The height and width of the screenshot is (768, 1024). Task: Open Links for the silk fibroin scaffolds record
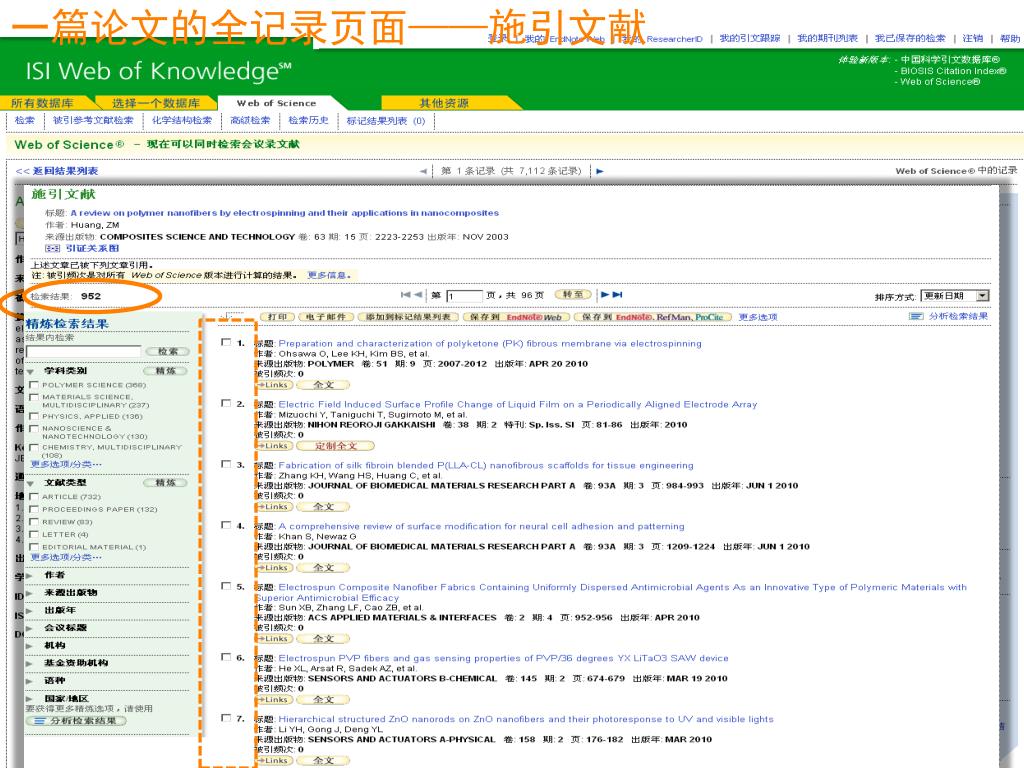(x=273, y=507)
